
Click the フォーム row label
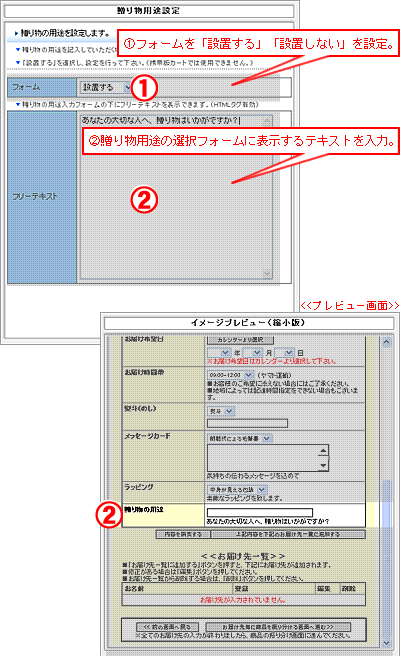(x=26, y=87)
